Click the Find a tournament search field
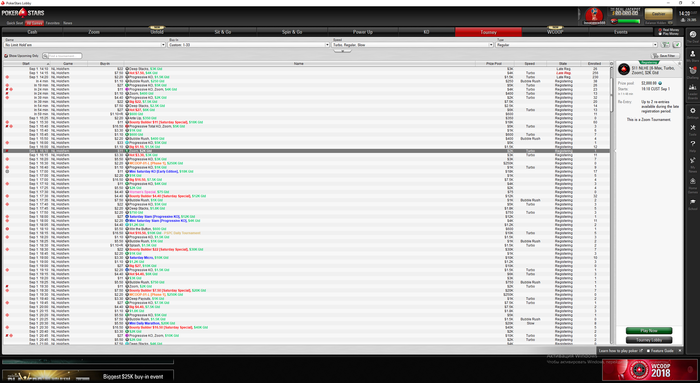700x383 pixels. 65,56
